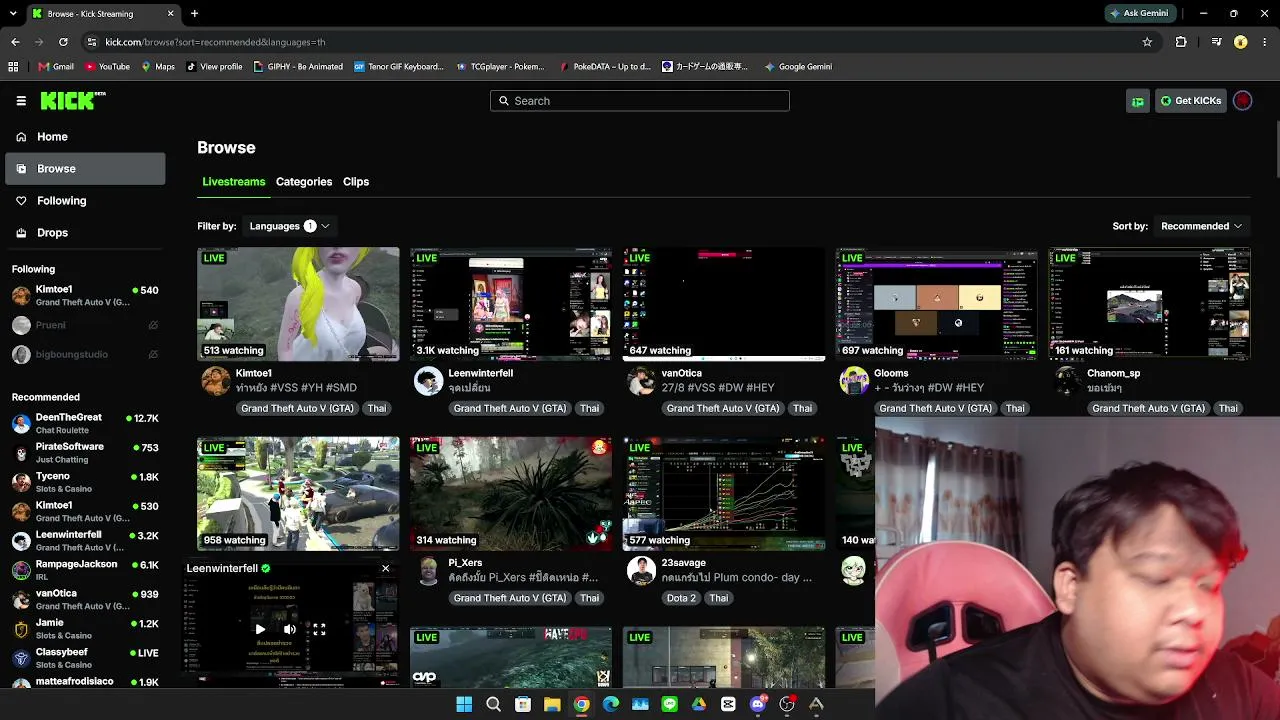Select Browse in the sidebar

click(x=85, y=169)
